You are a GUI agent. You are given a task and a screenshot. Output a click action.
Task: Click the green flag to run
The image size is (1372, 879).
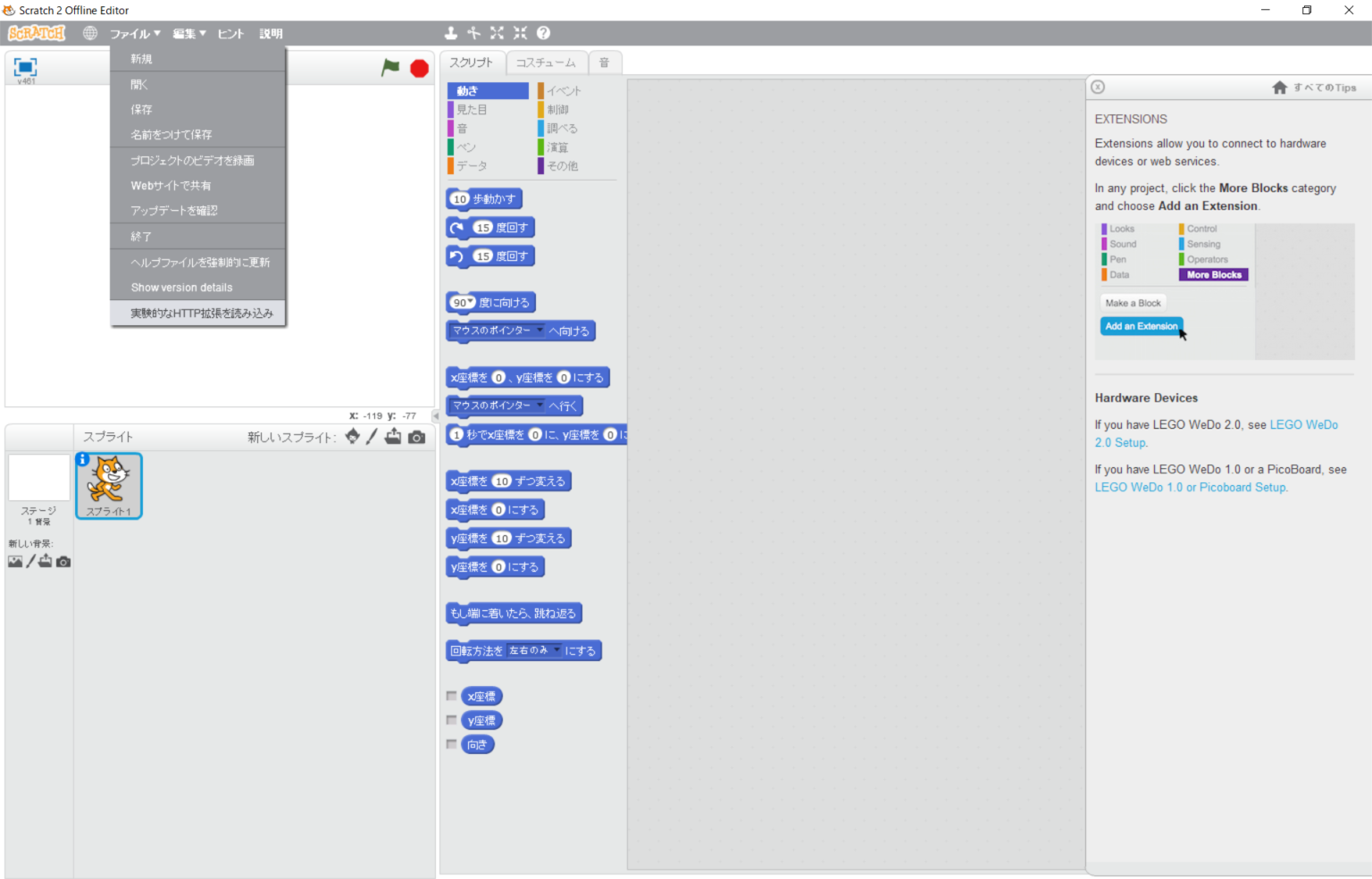click(390, 68)
